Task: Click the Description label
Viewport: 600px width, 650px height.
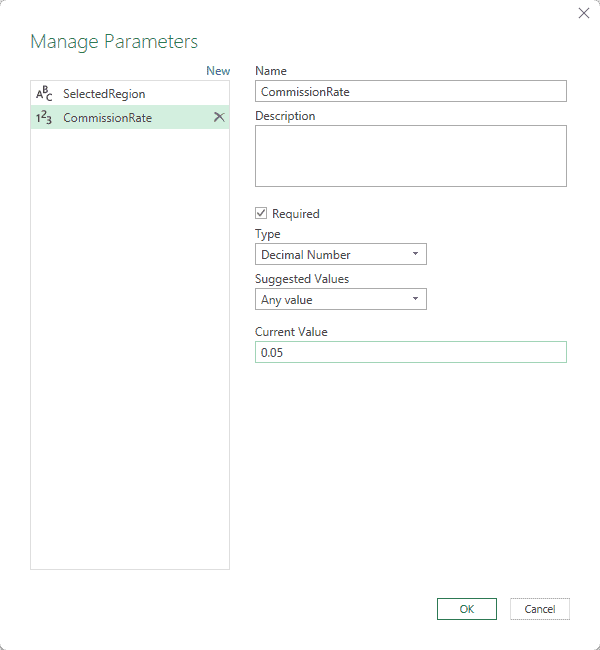Action: 285,116
